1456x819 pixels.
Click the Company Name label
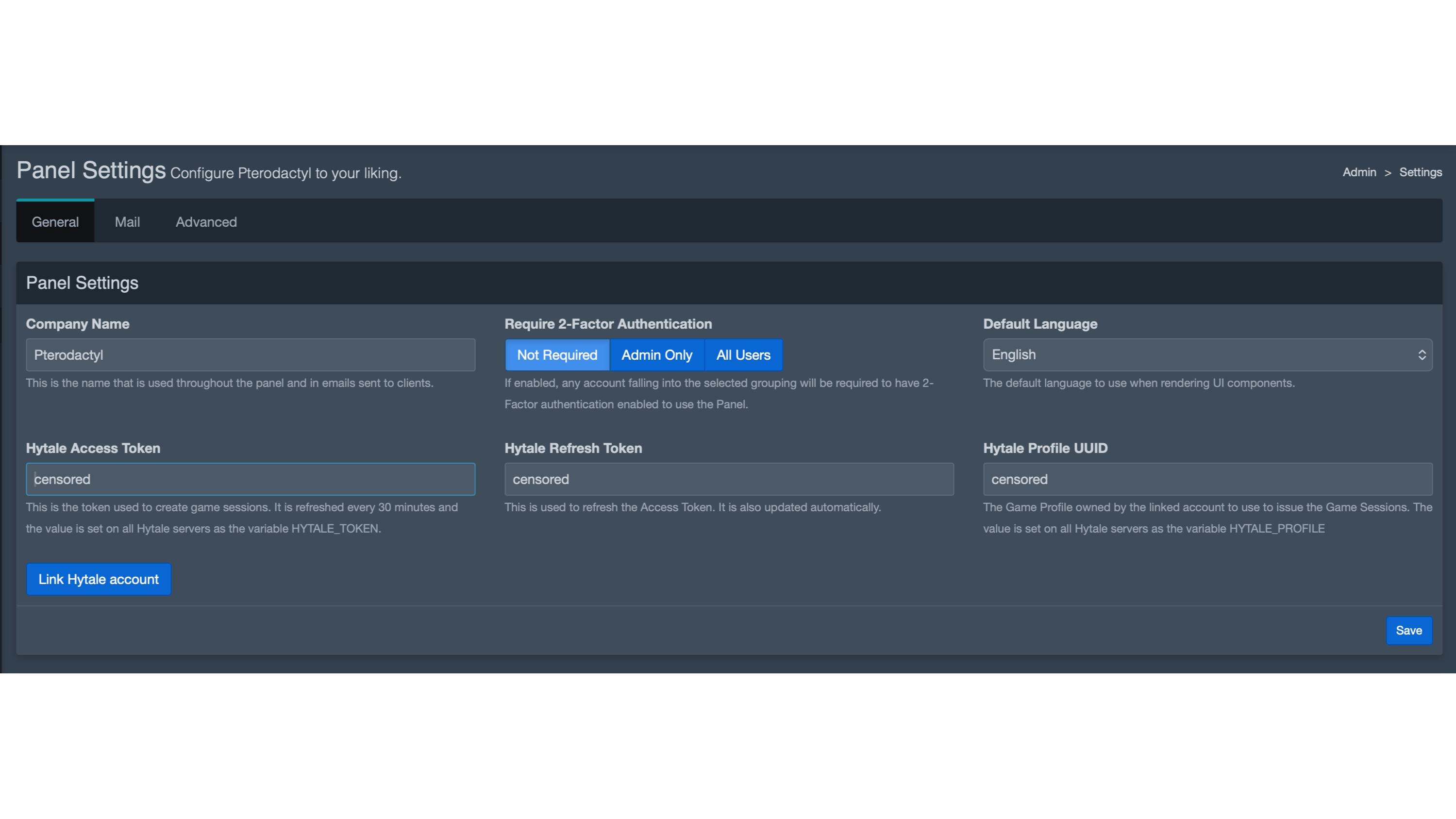click(x=77, y=324)
